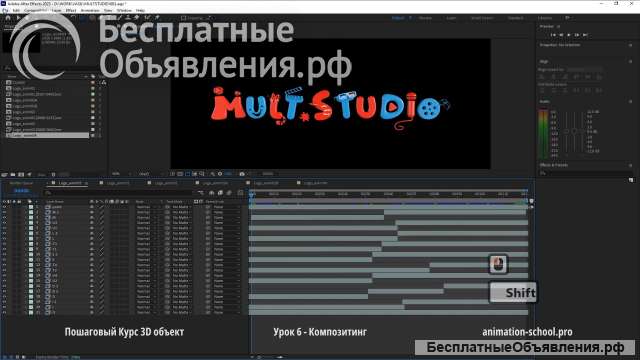
Task: Click the Home icon in the toolbar
Action: coord(7,18)
